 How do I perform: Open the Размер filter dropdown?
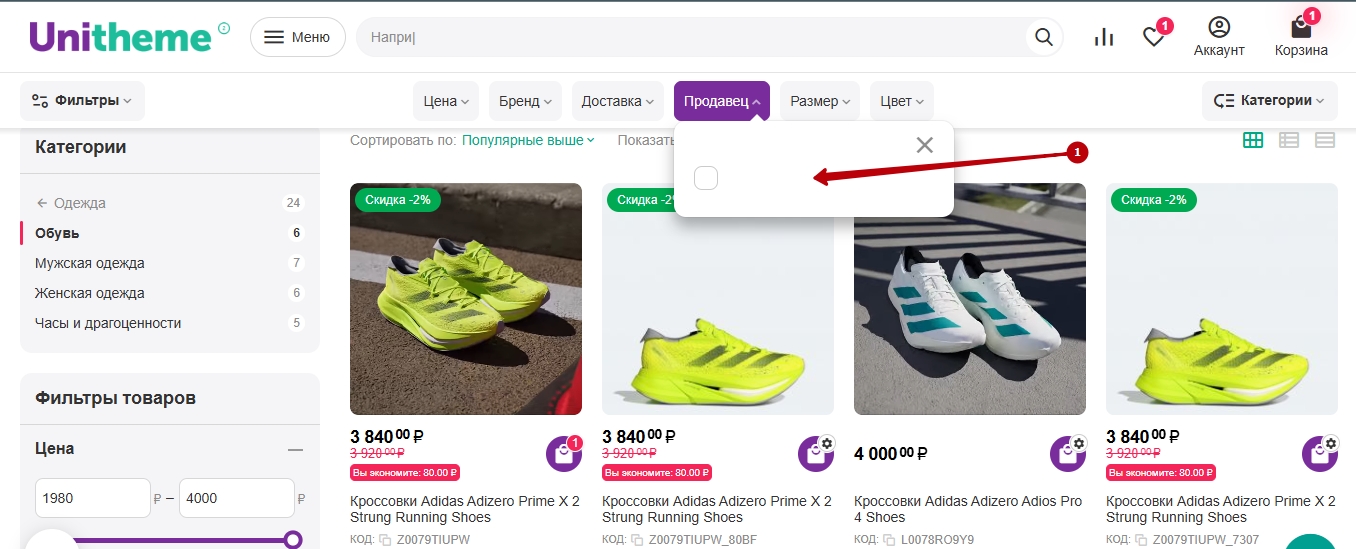[820, 101]
